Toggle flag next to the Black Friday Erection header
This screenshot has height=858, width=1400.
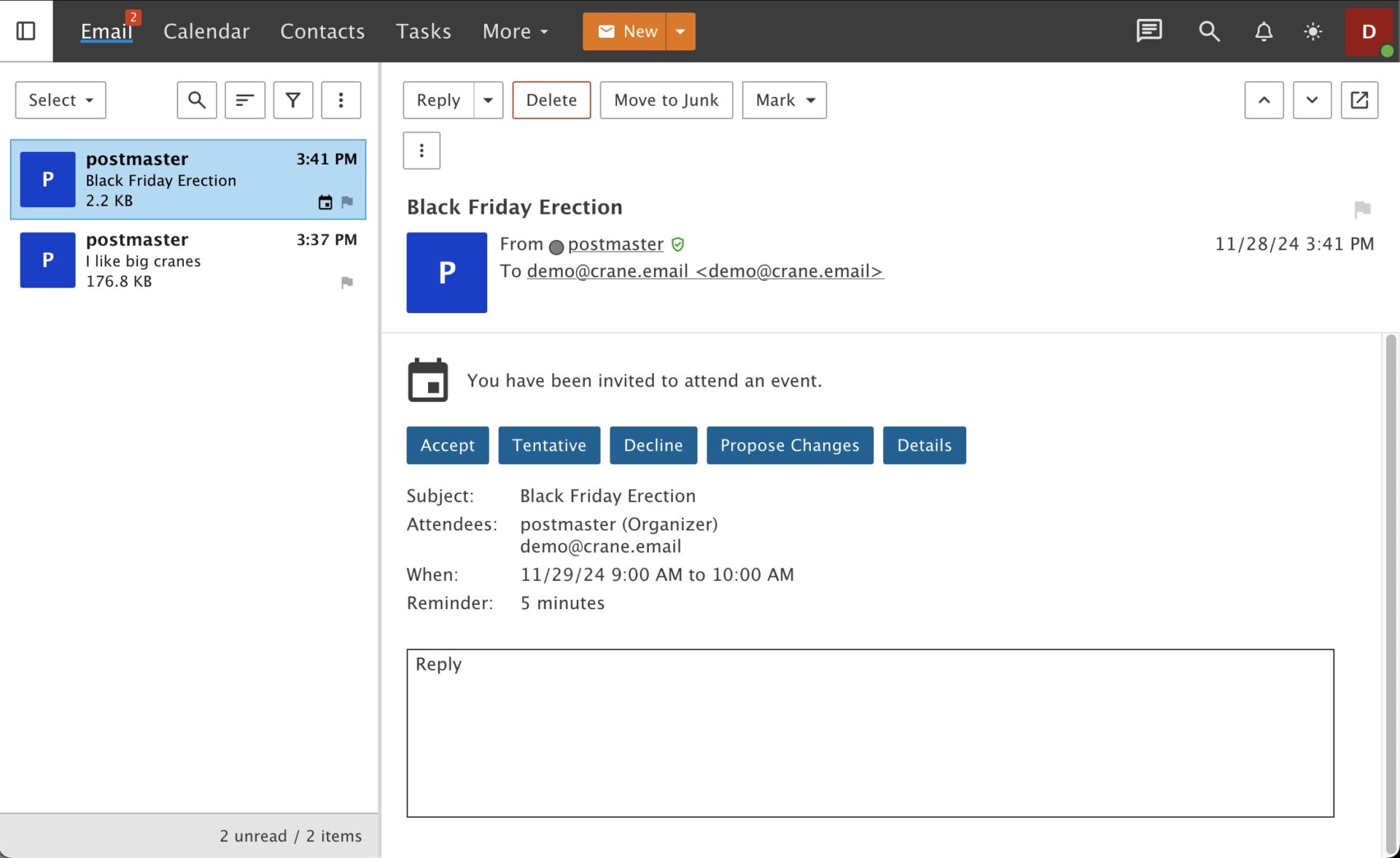point(1361,209)
